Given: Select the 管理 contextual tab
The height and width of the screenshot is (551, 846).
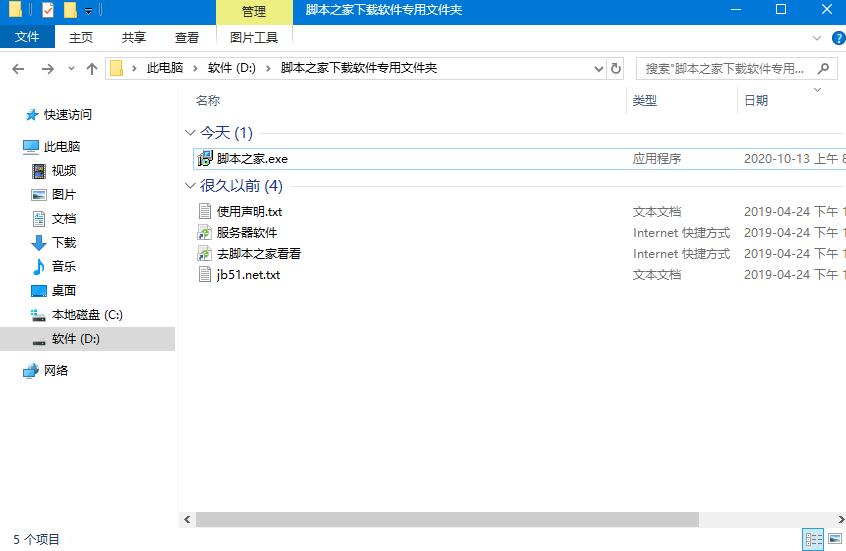Looking at the screenshot, I should click(254, 11).
